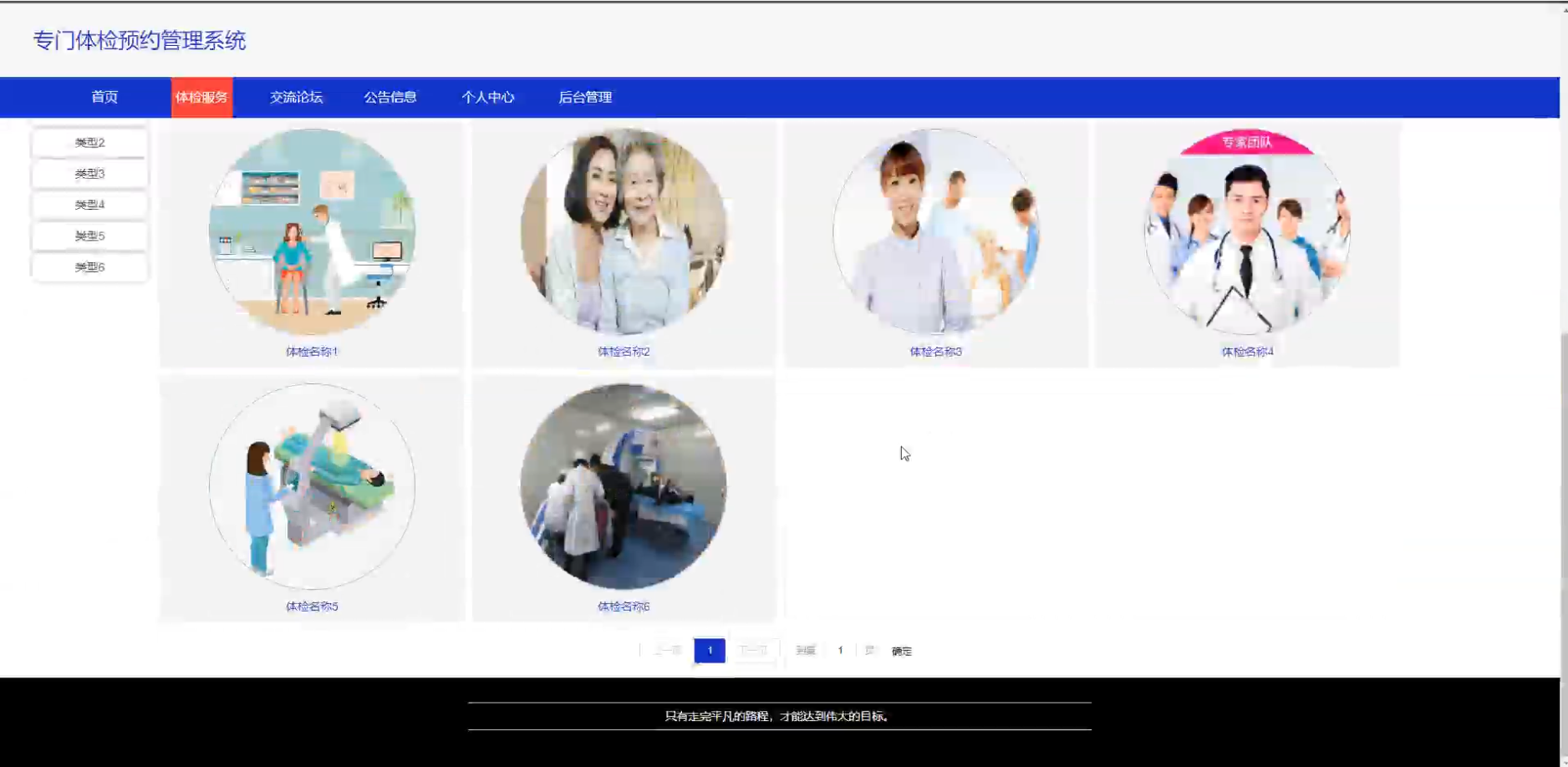Open the 体检名称4 expert team thumbnail
Screen dimensions: 1568x767
pos(1247,231)
